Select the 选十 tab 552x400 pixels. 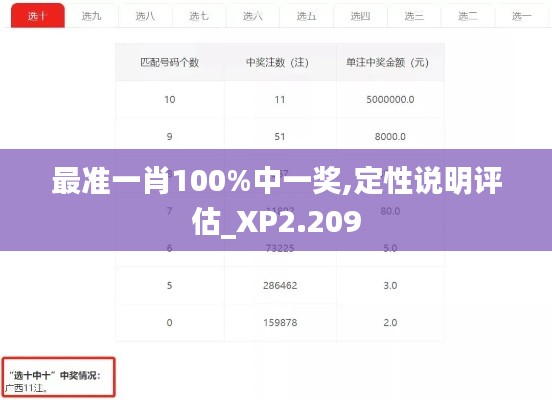[x=38, y=15]
